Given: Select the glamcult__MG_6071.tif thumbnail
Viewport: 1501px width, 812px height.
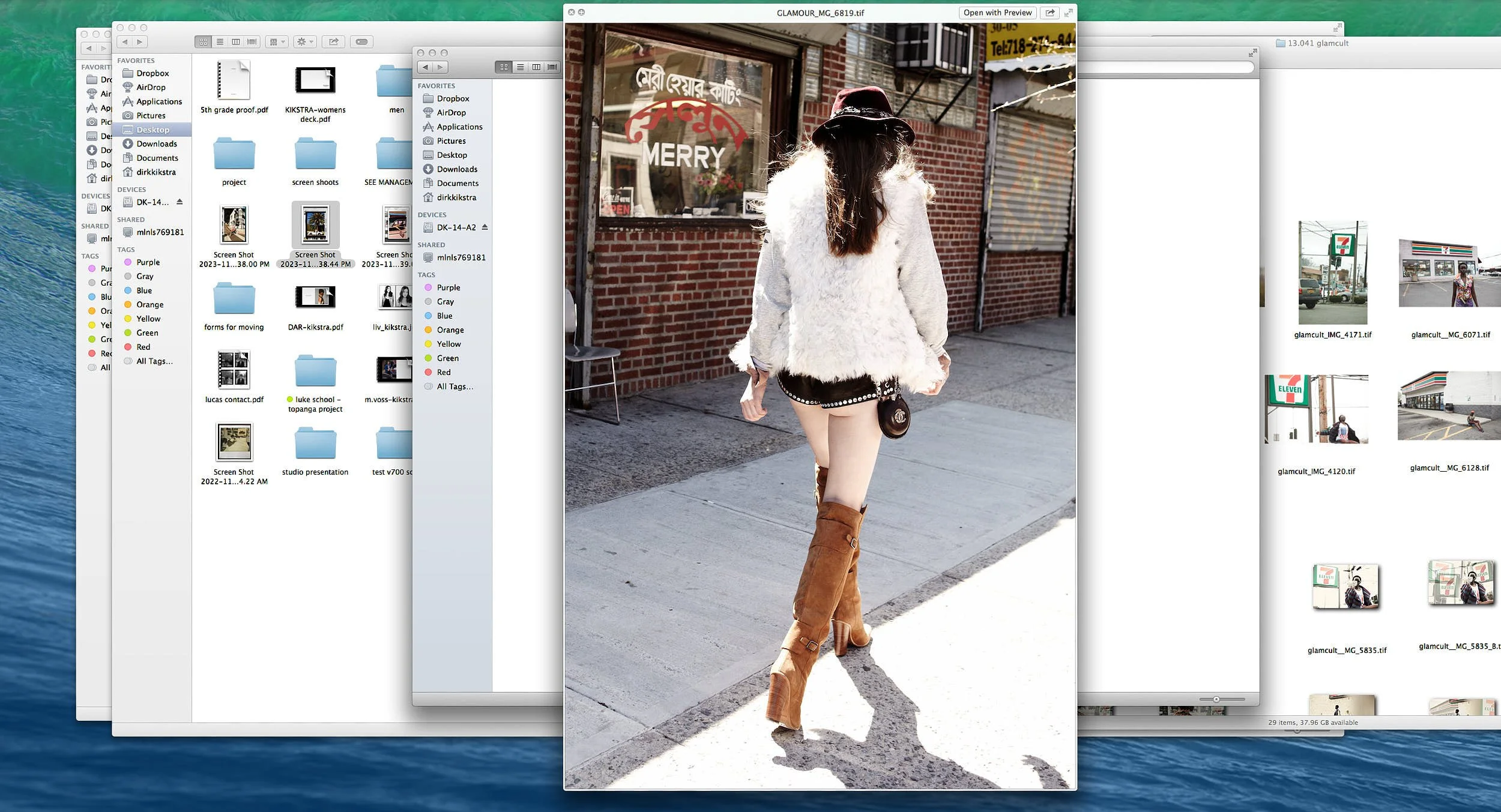Looking at the screenshot, I should click(1450, 273).
